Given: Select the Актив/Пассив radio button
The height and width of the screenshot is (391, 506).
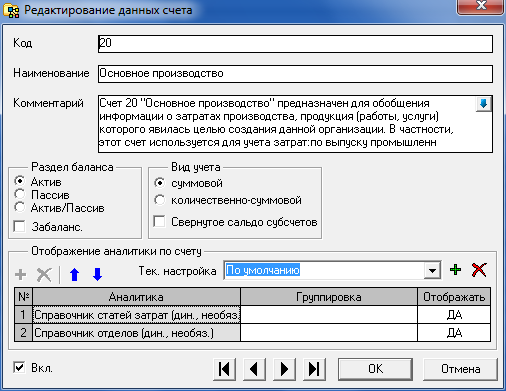Looking at the screenshot, I should (x=20, y=207).
